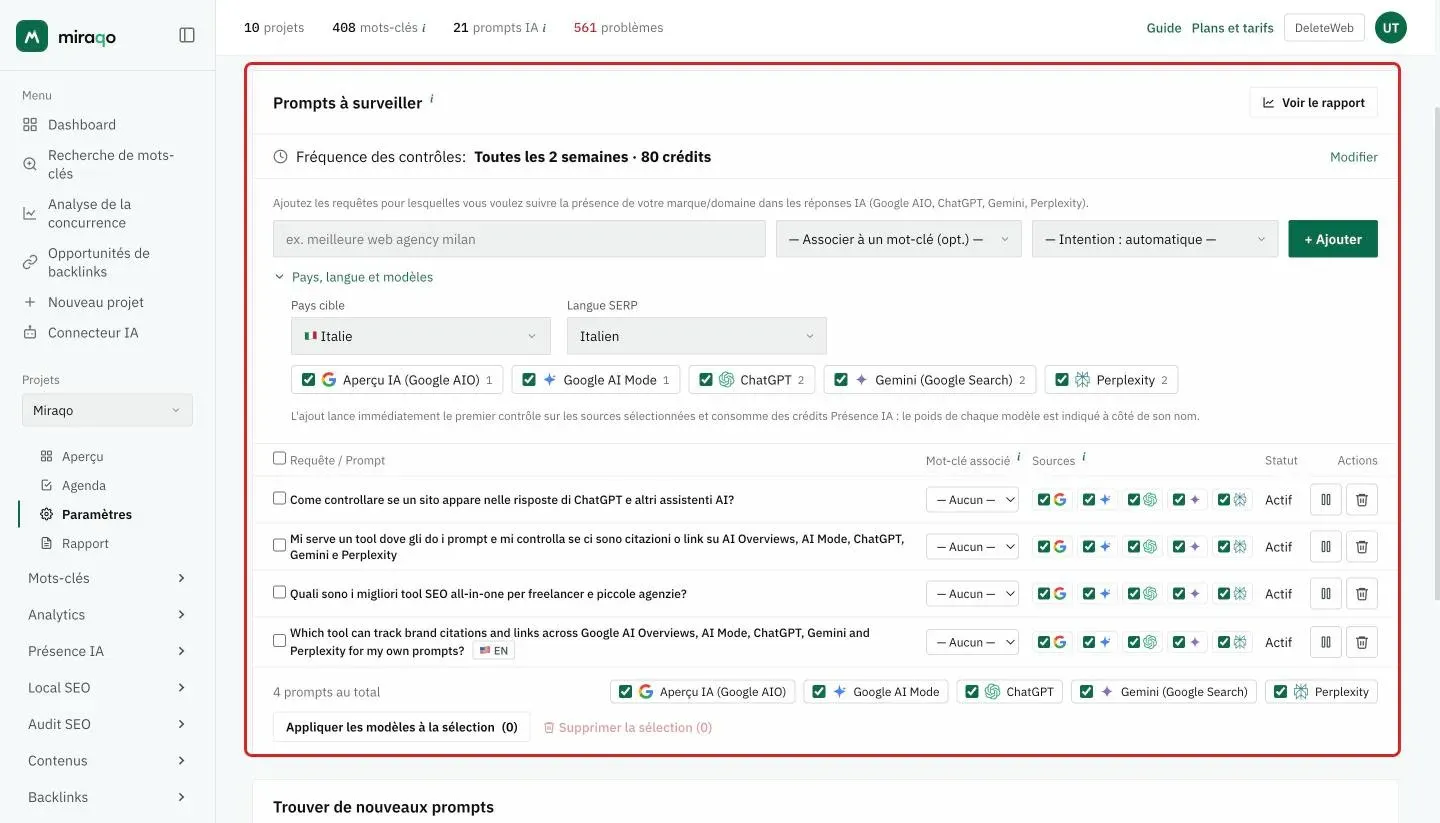
Task: Click the + Ajouter button
Action: click(x=1333, y=239)
